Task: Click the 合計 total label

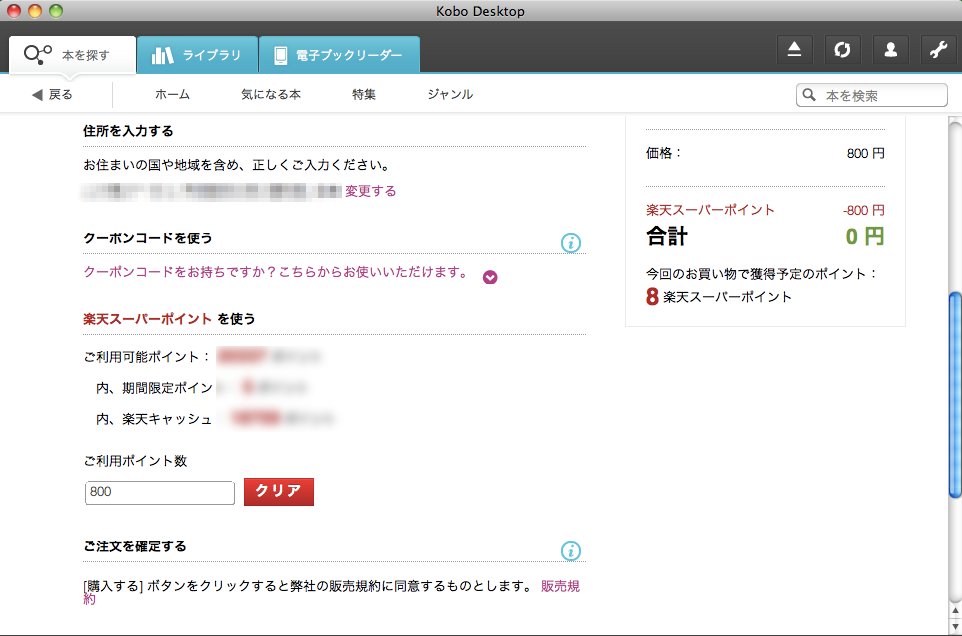Action: 667,237
